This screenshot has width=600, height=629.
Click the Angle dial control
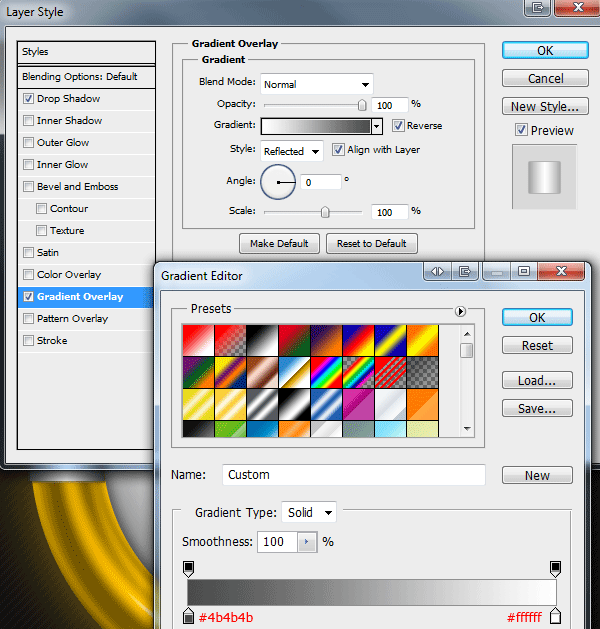pyautogui.click(x=278, y=182)
